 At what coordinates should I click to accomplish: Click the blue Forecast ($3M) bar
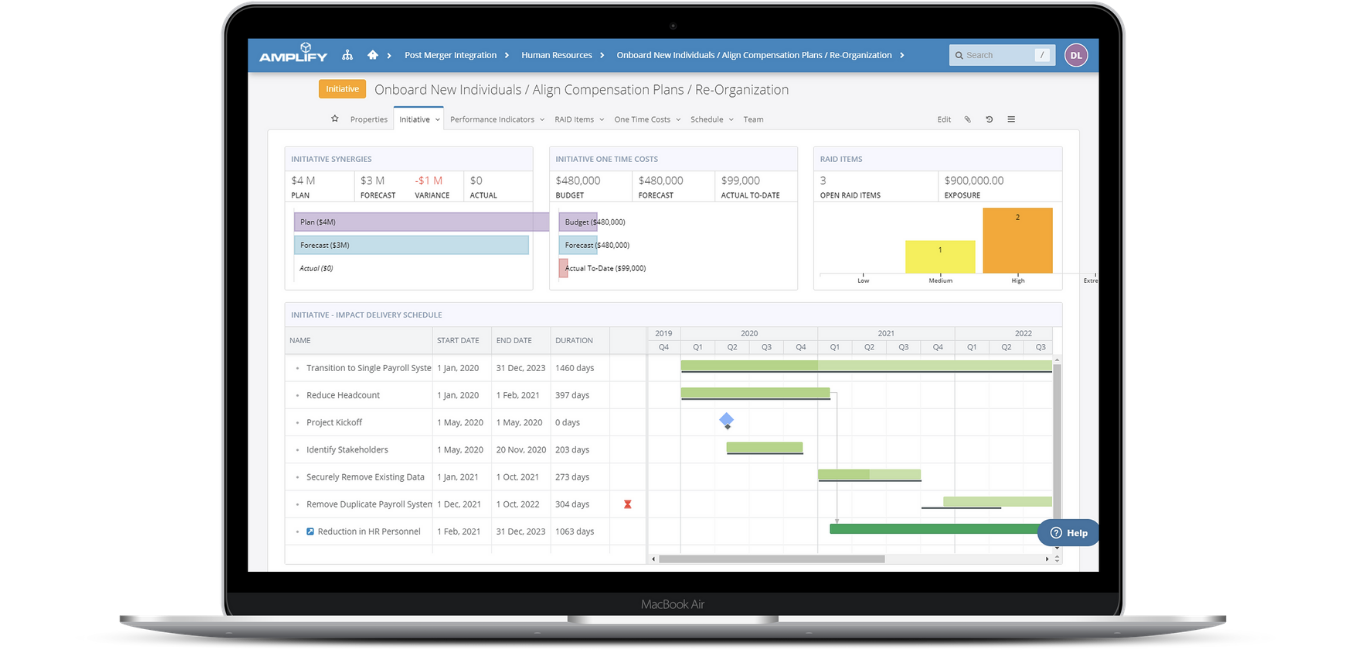point(411,245)
